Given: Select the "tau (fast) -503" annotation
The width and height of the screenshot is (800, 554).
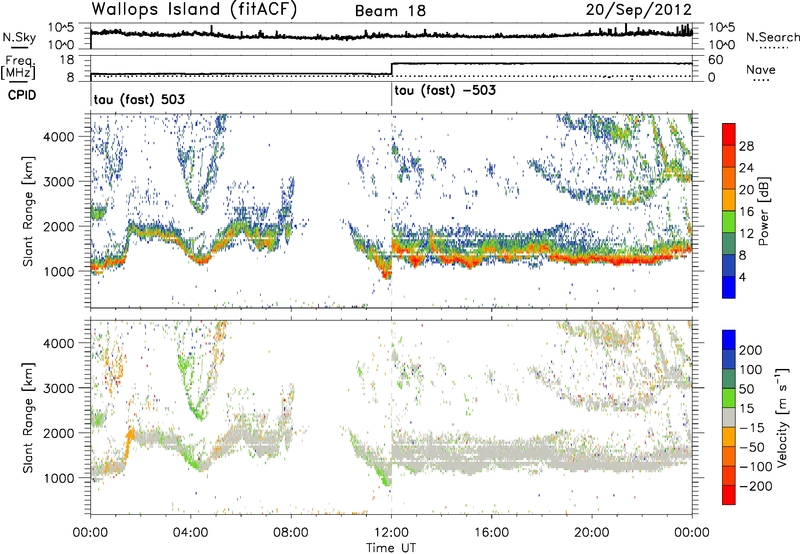Looking at the screenshot, I should [x=445, y=90].
